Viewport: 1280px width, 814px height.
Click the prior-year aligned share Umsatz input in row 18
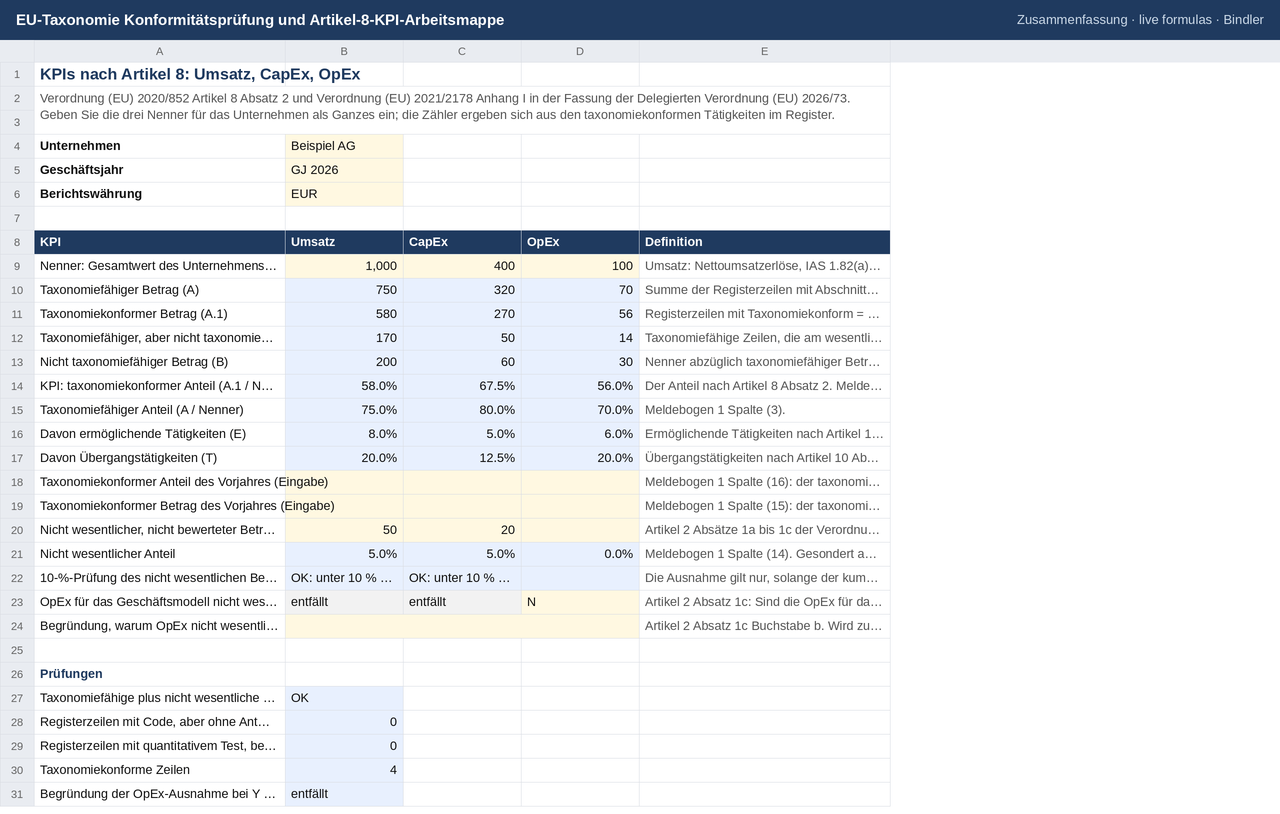344,482
